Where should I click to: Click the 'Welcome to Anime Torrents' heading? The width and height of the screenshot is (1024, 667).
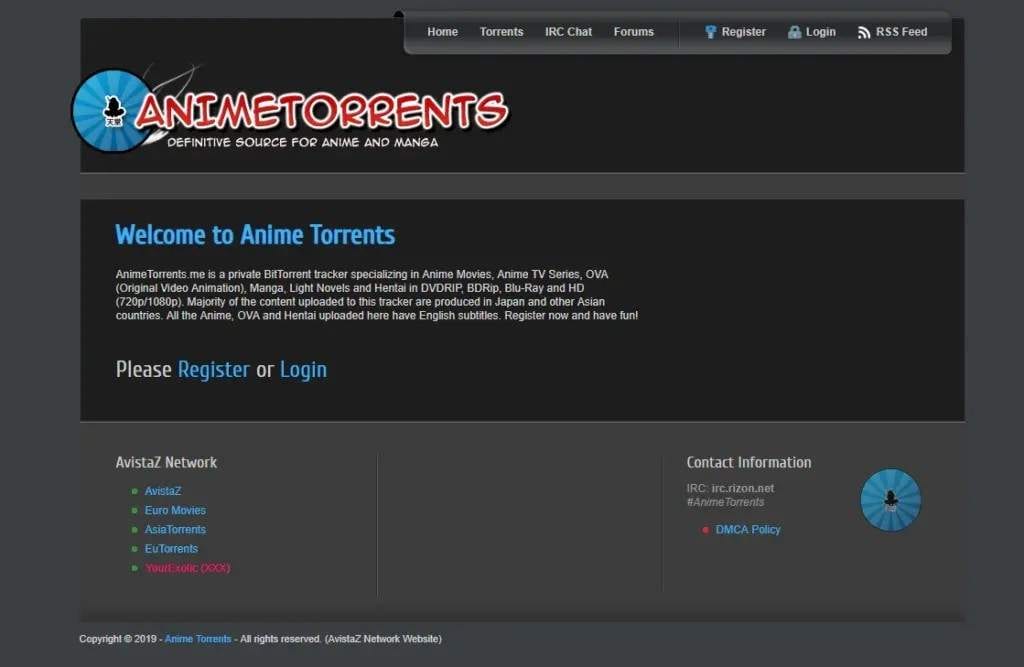point(255,235)
